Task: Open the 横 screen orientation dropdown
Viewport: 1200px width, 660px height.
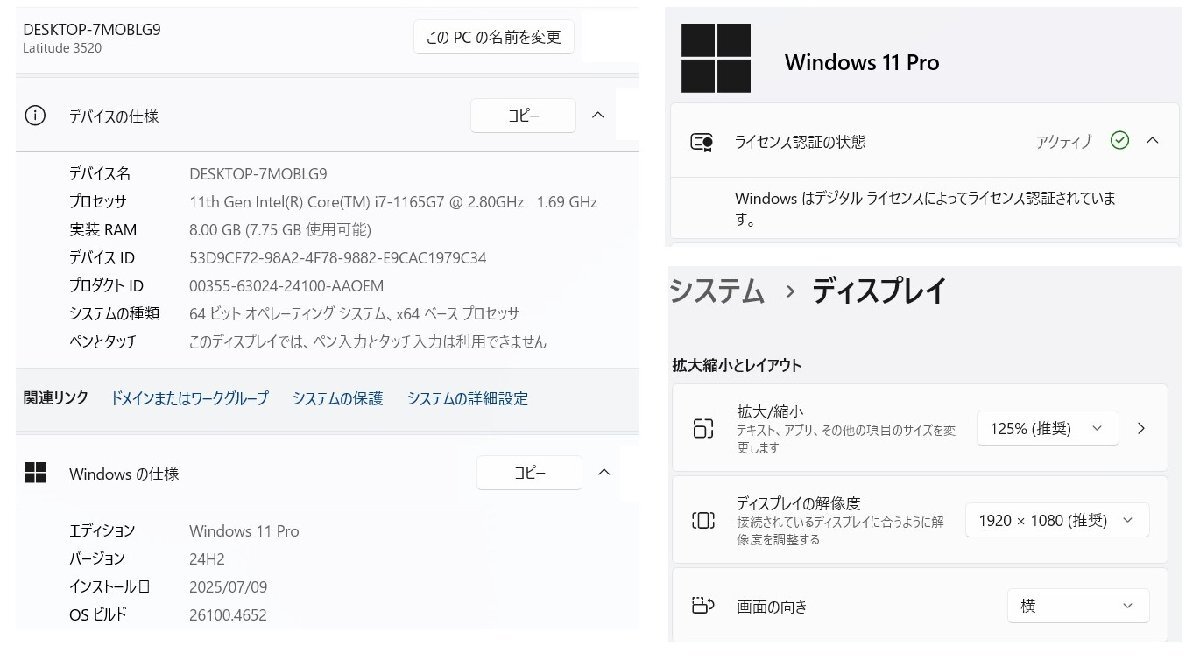Action: coord(1078,606)
